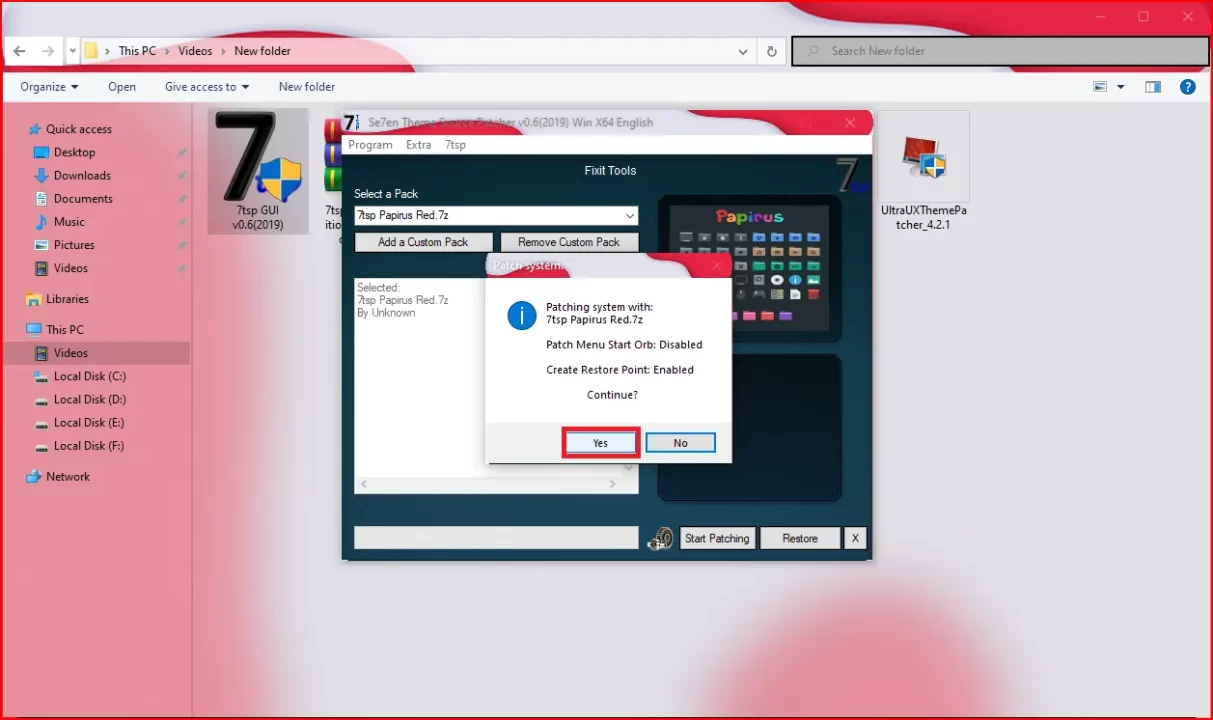The height and width of the screenshot is (720, 1213).
Task: Click Yes to continue patching
Action: tap(600, 443)
